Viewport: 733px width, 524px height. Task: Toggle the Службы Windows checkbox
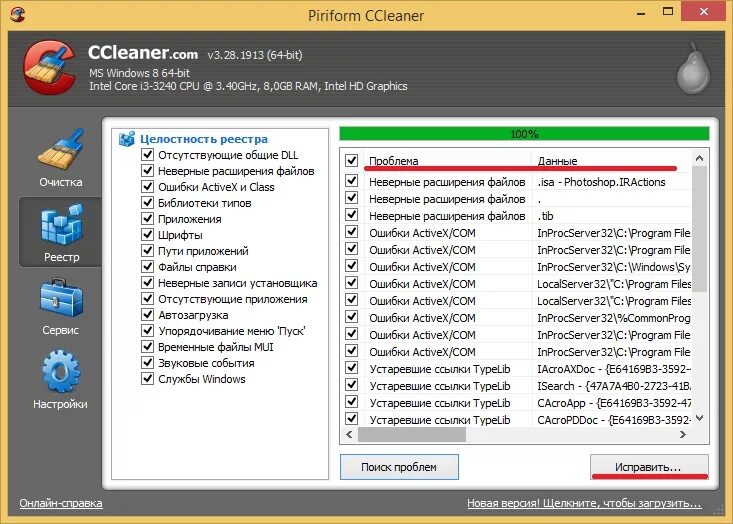148,378
